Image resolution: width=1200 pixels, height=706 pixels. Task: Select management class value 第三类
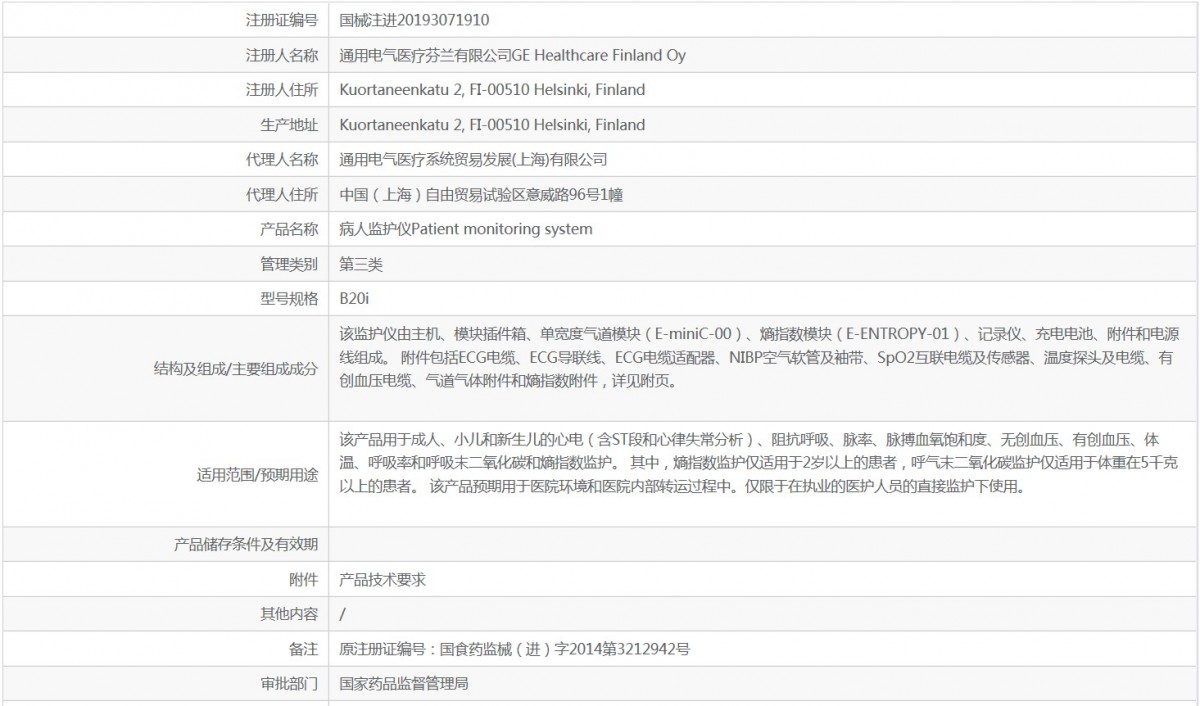(361, 264)
